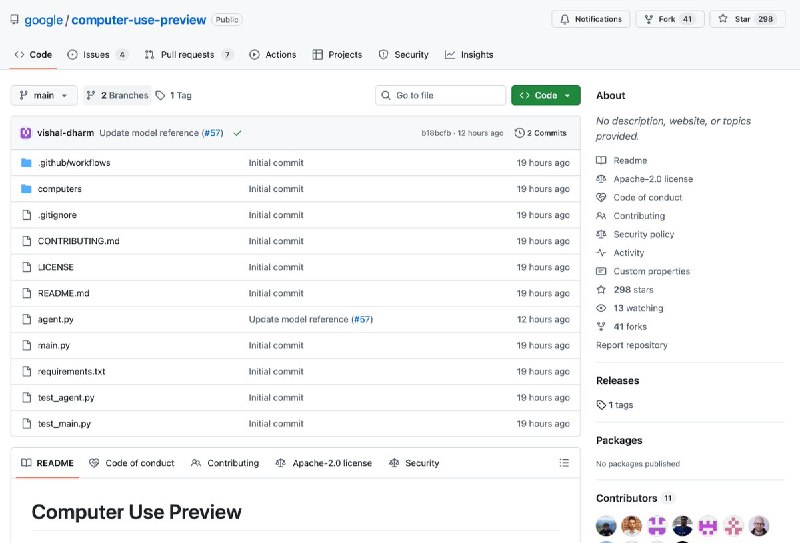
Task: Star the repository
Action: (747, 19)
